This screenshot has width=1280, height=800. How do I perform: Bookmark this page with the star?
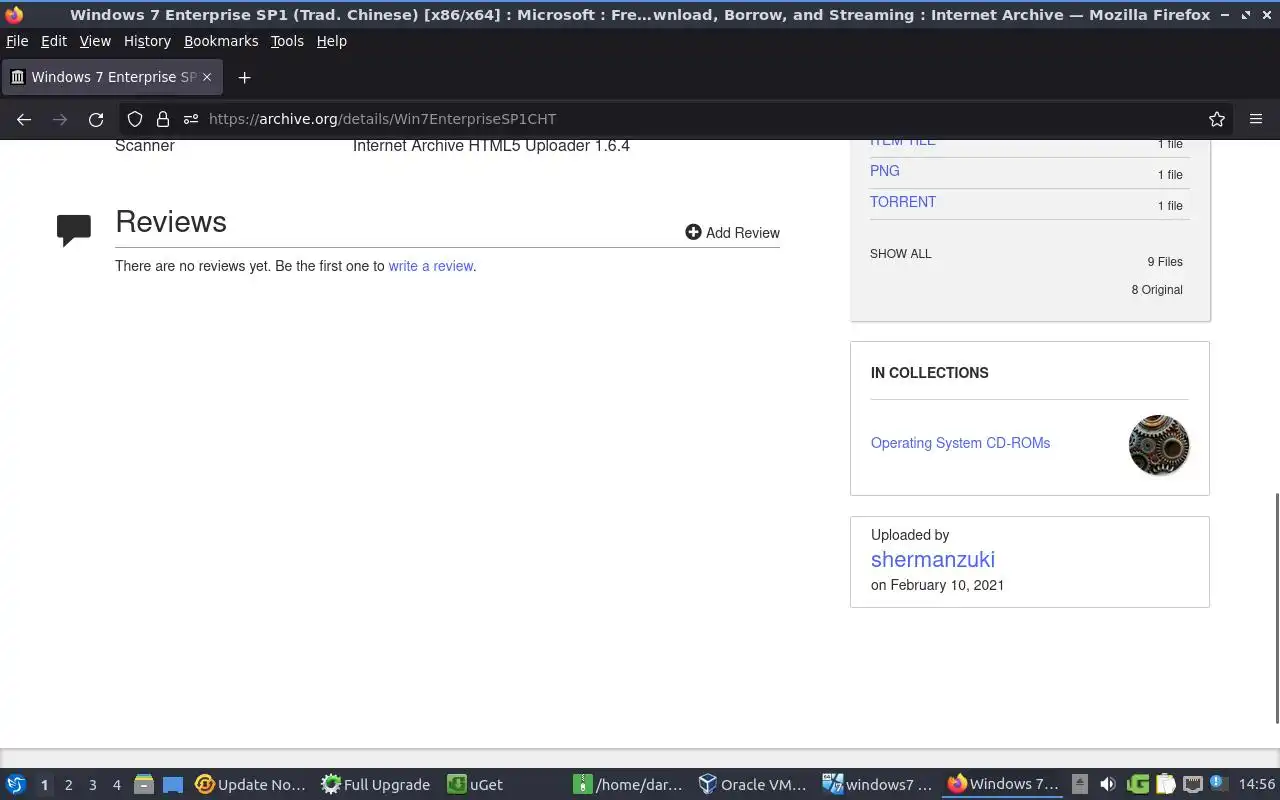[x=1217, y=119]
